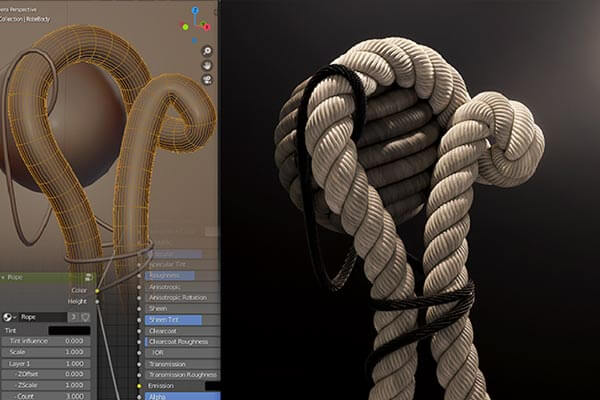The image size is (600, 400).
Task: Click the Specular Tint field
Action: pos(182,264)
